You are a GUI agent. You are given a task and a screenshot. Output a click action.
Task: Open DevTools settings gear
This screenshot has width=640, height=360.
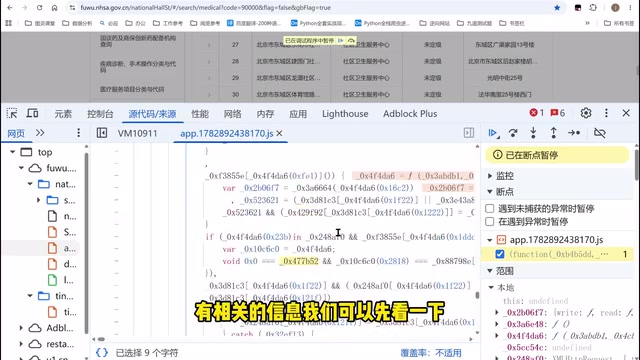tap(586, 113)
